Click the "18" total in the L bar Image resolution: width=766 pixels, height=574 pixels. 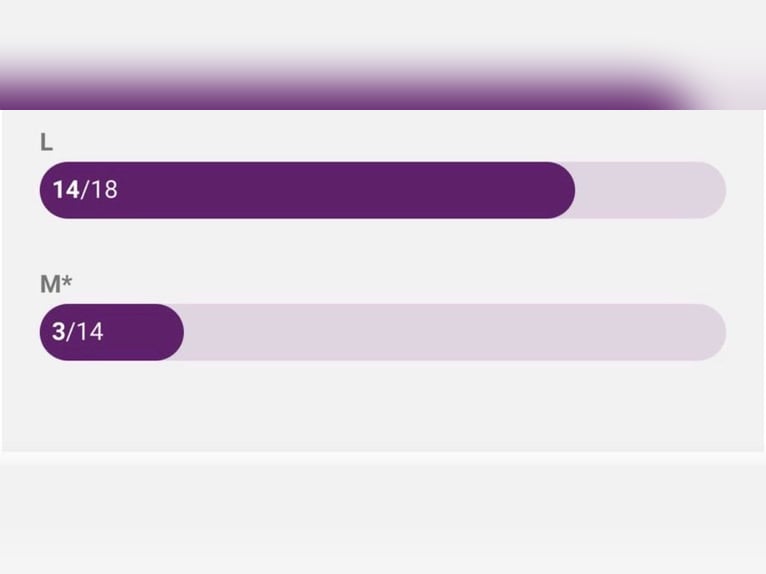pos(104,189)
